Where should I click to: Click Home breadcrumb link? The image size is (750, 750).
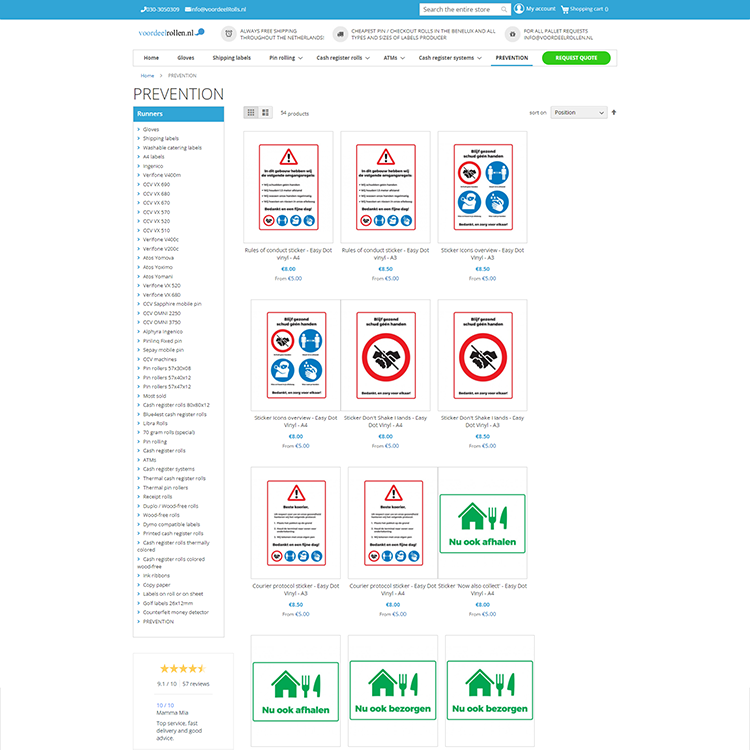pos(147,76)
